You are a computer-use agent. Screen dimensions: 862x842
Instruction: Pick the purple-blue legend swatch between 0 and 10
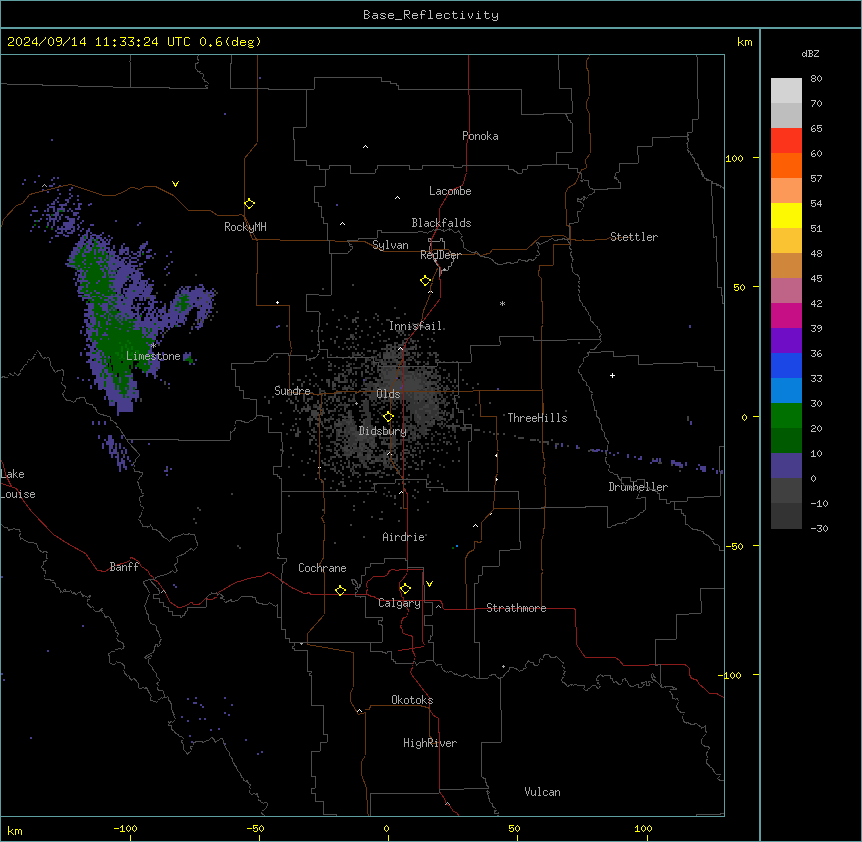786,466
